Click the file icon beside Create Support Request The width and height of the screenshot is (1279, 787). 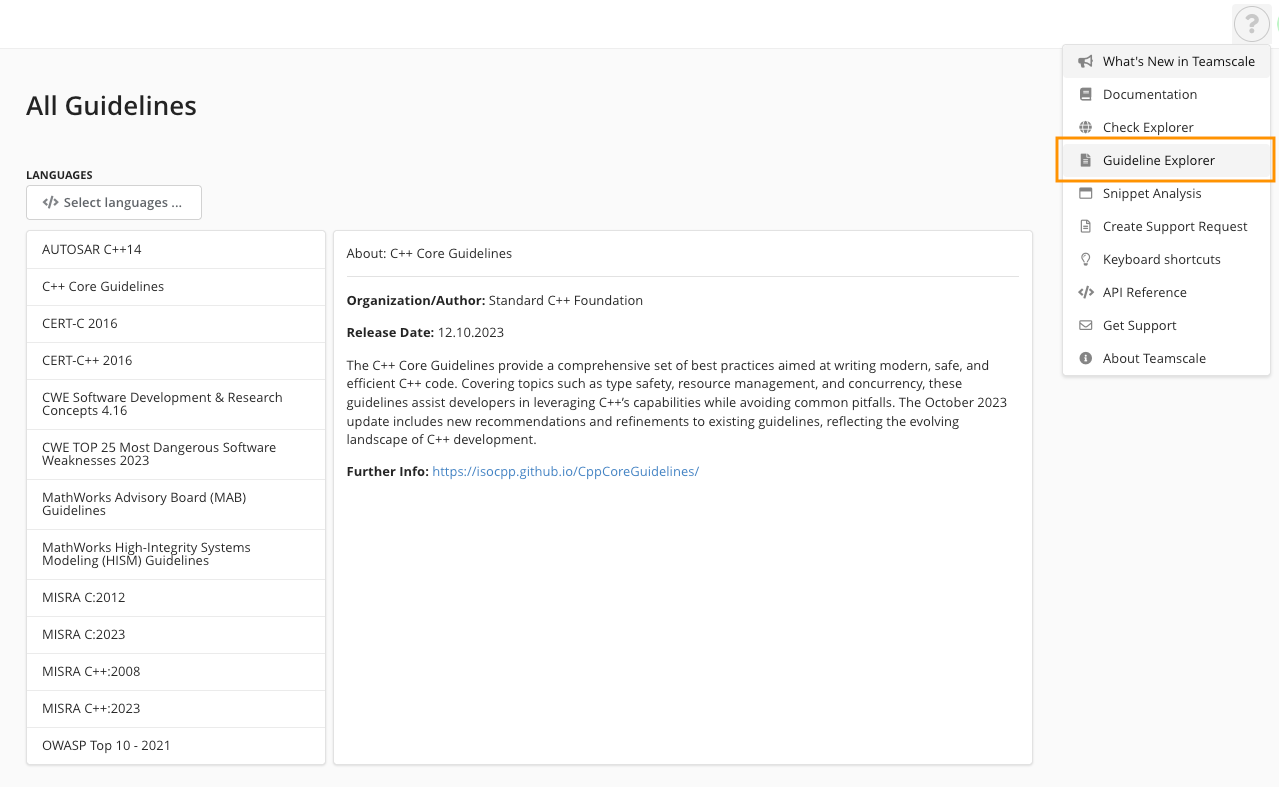[1085, 226]
